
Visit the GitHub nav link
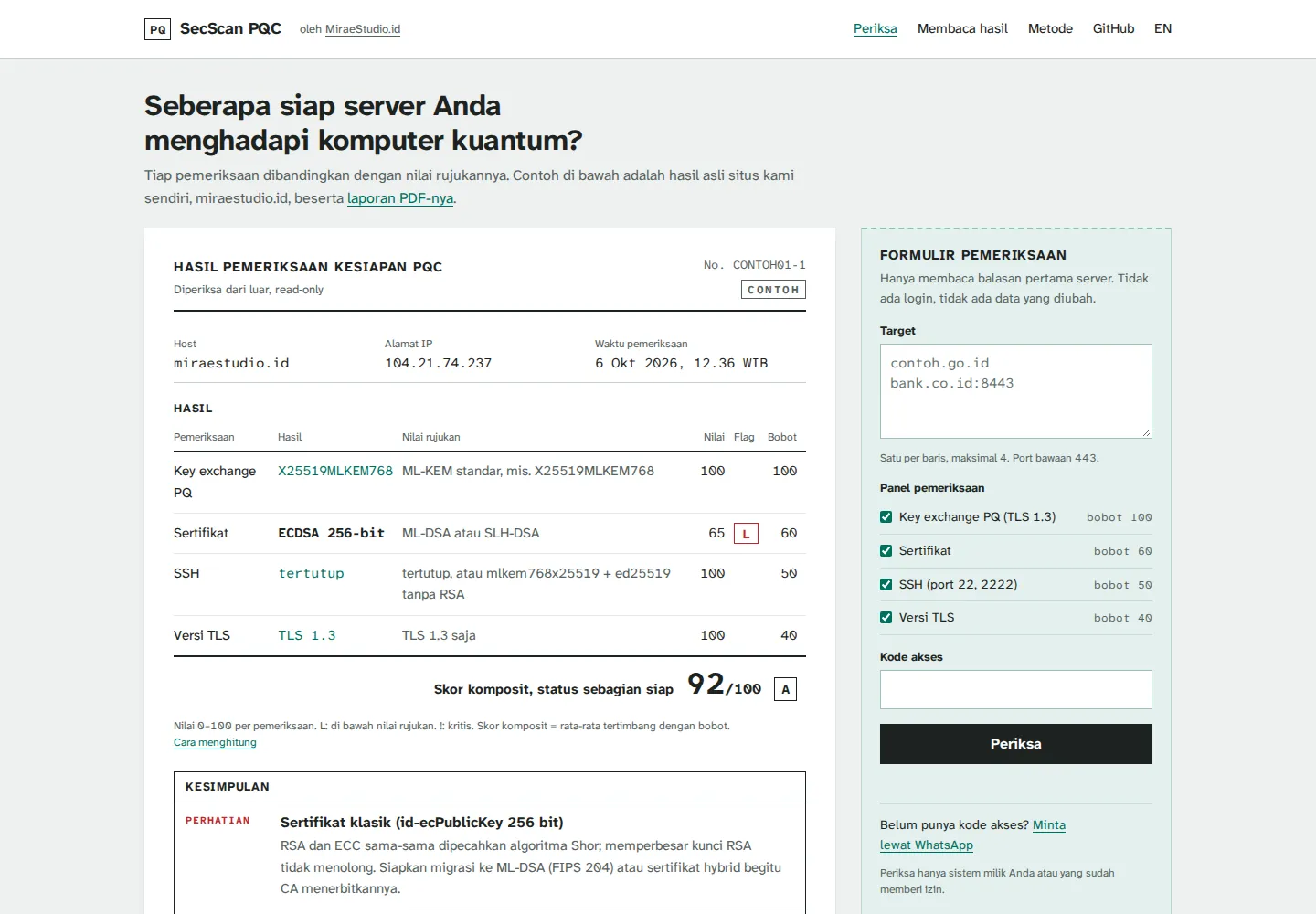click(1113, 28)
